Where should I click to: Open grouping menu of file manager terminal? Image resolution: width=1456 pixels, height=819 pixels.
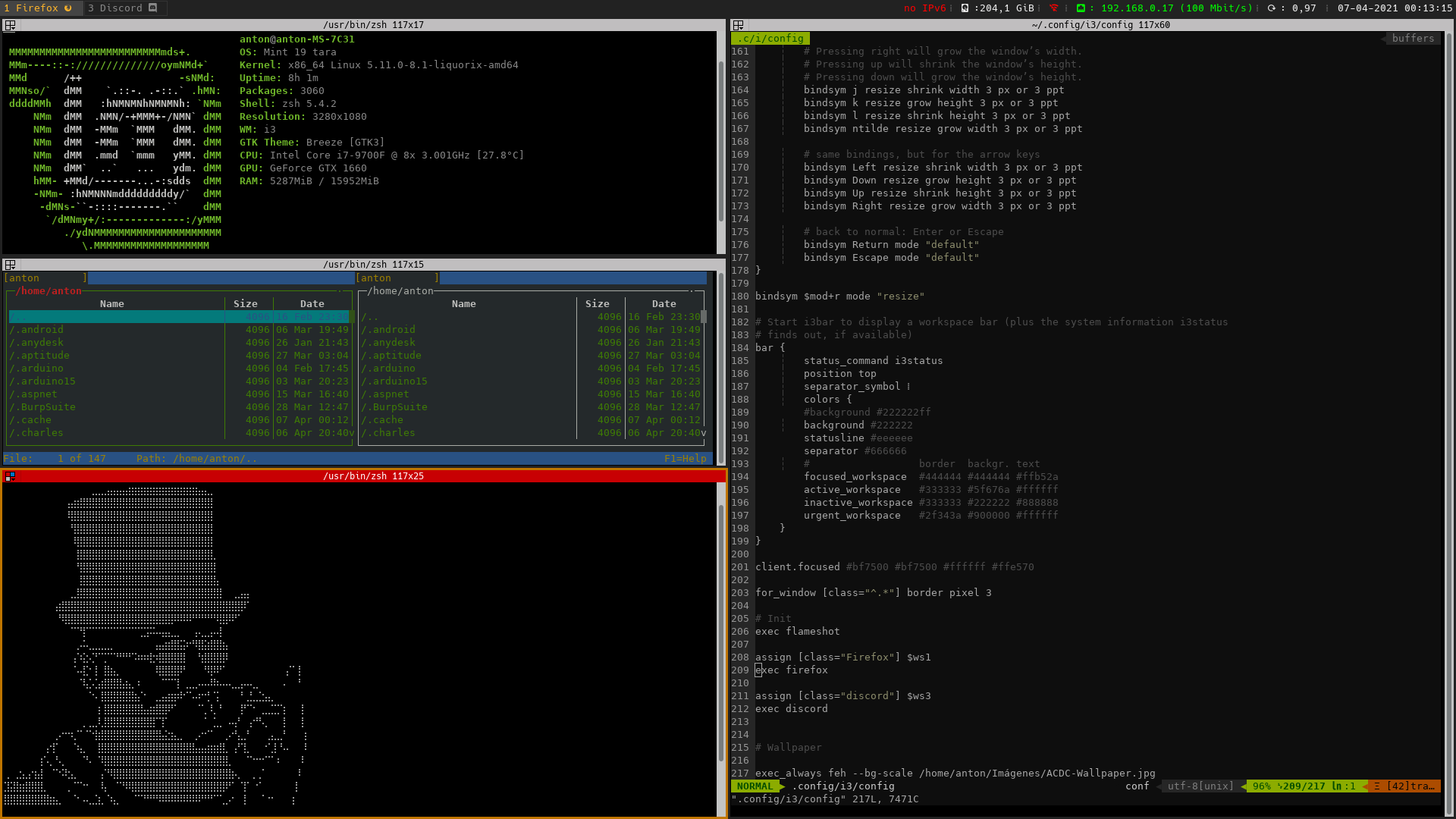coord(10,265)
